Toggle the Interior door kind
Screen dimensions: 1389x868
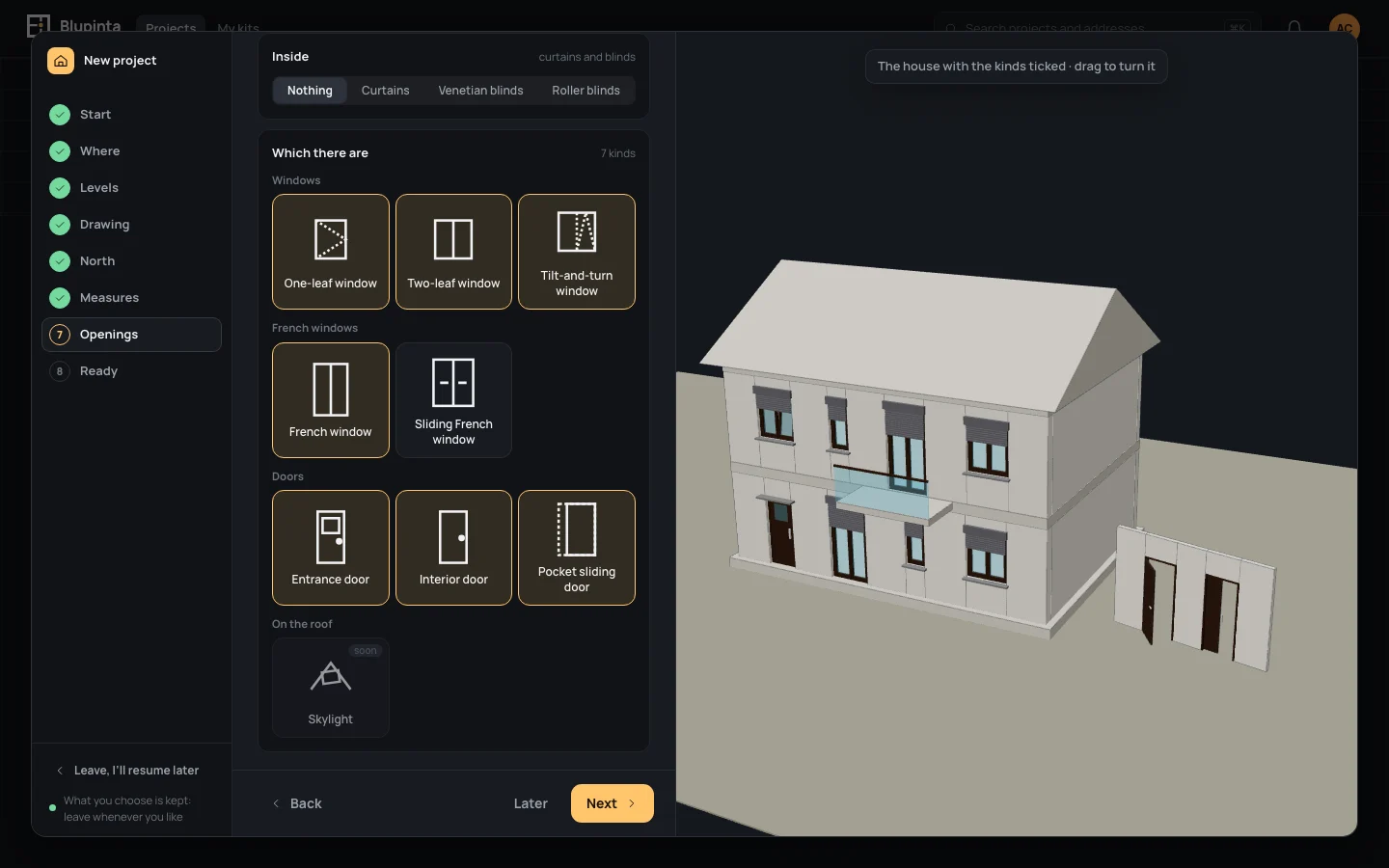point(453,548)
